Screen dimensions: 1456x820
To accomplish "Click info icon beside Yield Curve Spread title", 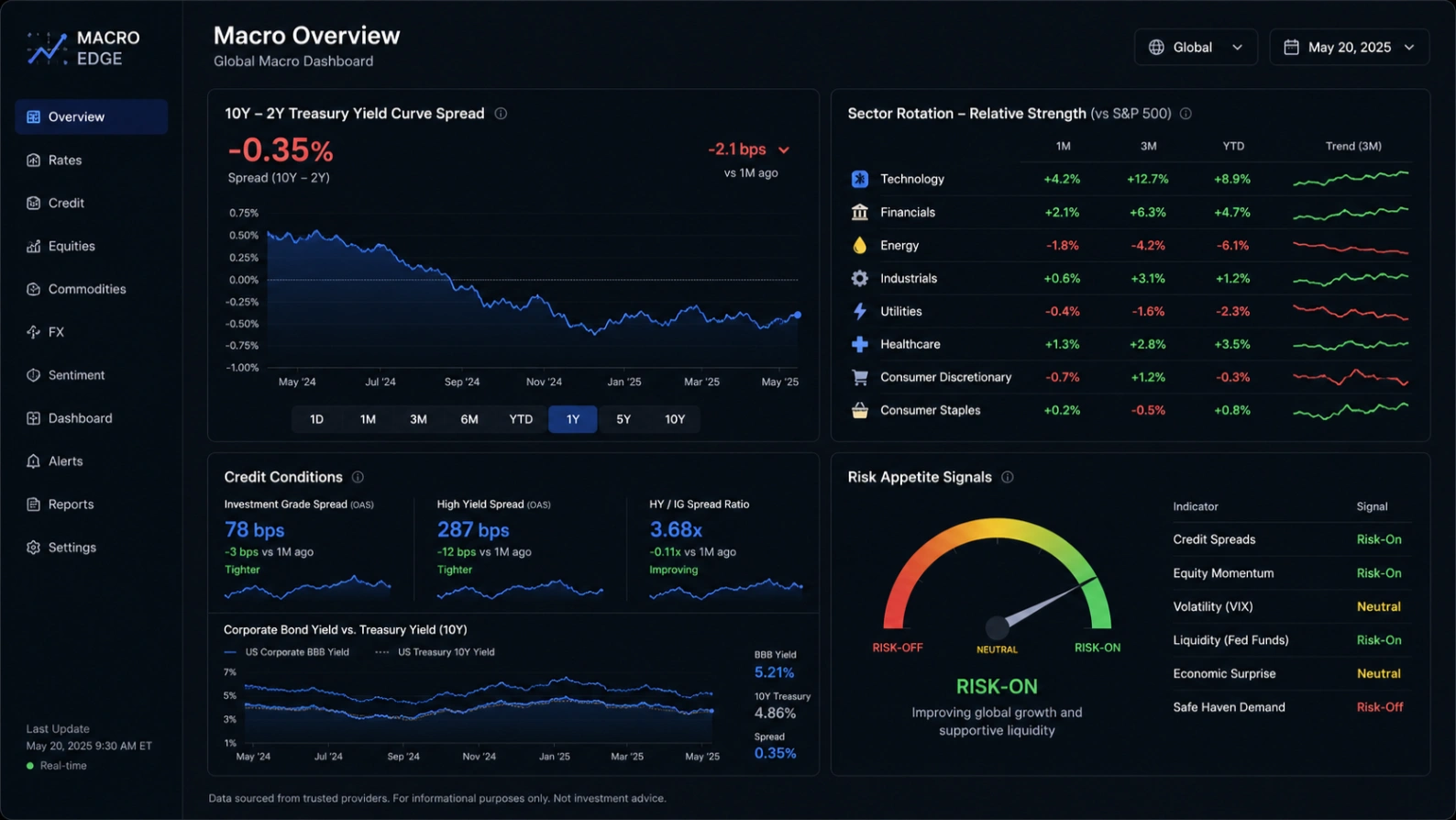I will point(501,114).
